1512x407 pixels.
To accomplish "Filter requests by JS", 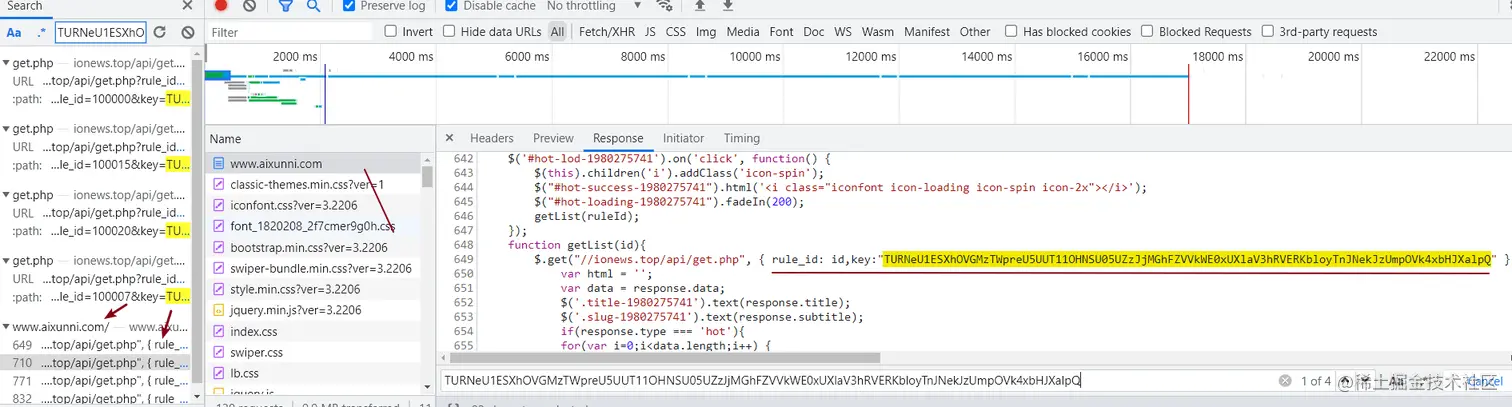I will click(x=650, y=32).
